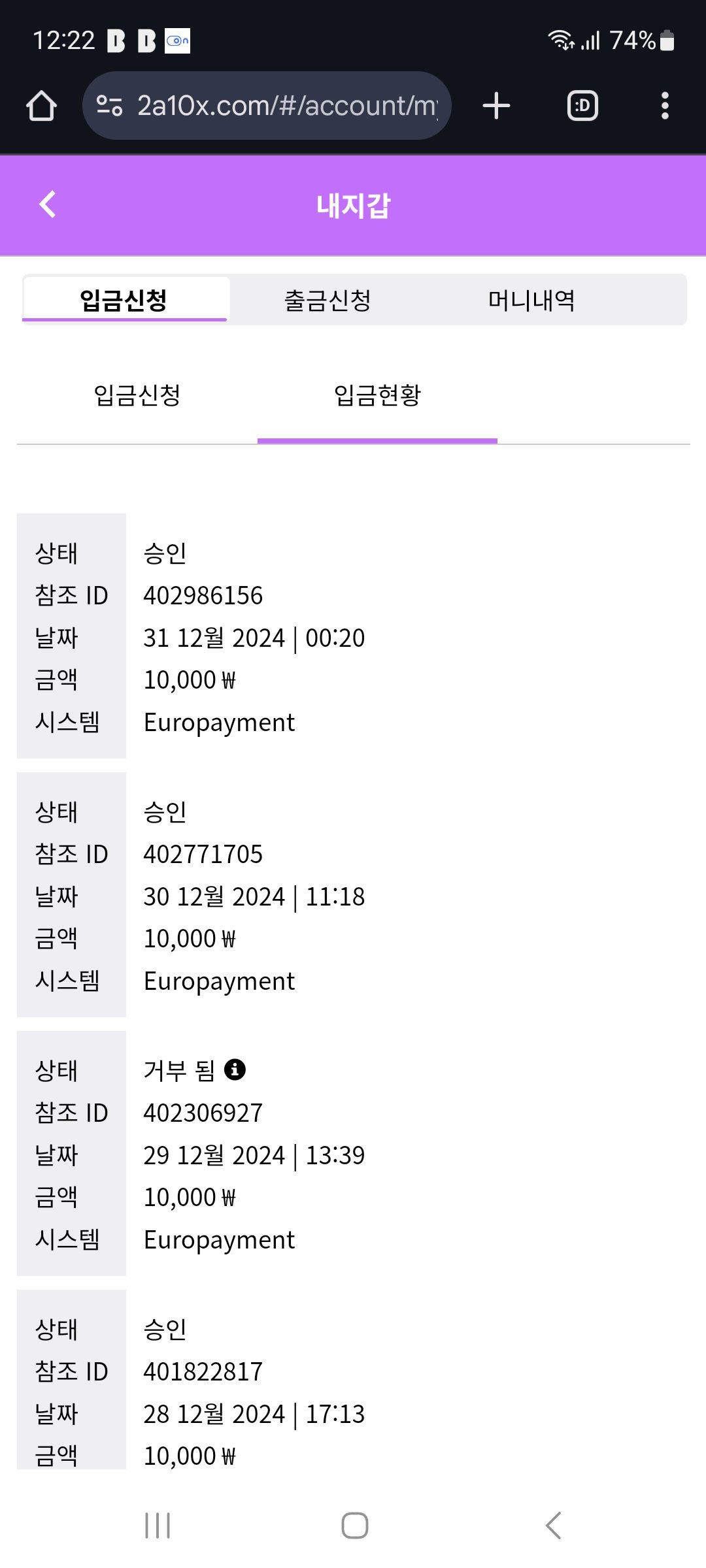This screenshot has width=706, height=1568.
Task: Show rejection info for 거부 됨
Action: click(x=235, y=1070)
